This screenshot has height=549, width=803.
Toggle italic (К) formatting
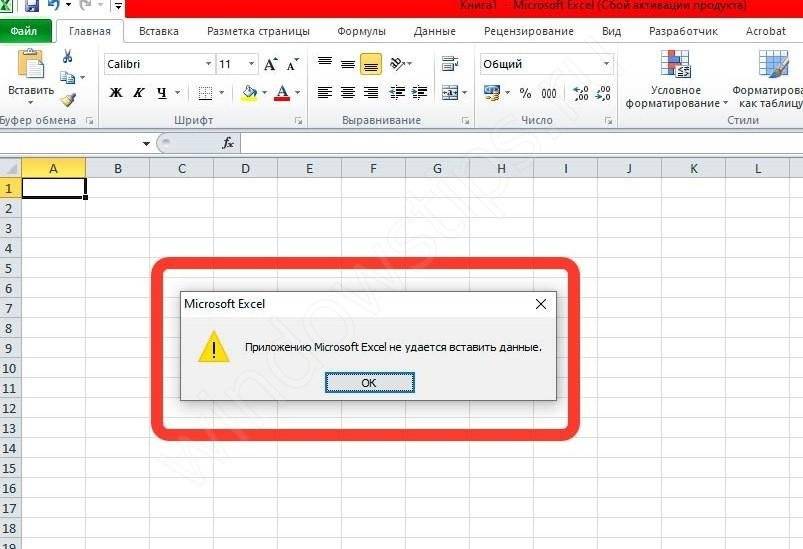pyautogui.click(x=138, y=93)
